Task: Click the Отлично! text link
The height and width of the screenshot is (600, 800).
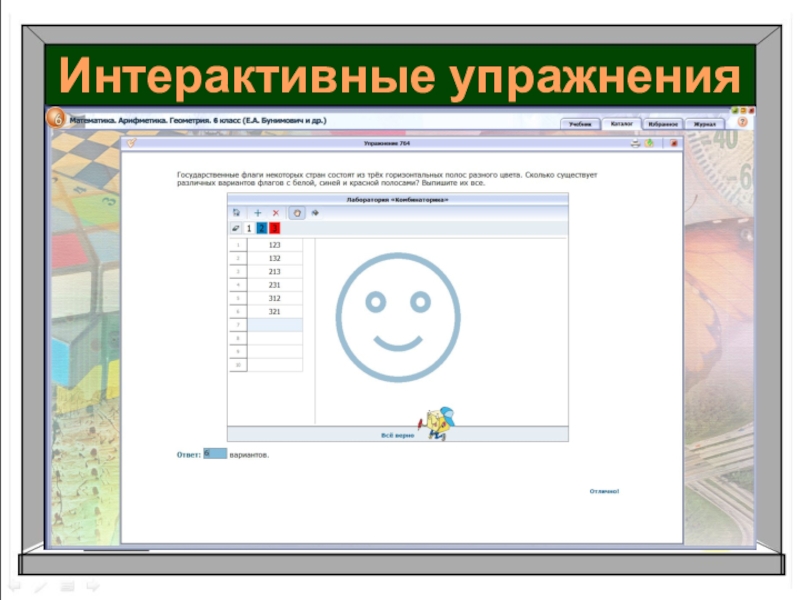Action: 604,491
